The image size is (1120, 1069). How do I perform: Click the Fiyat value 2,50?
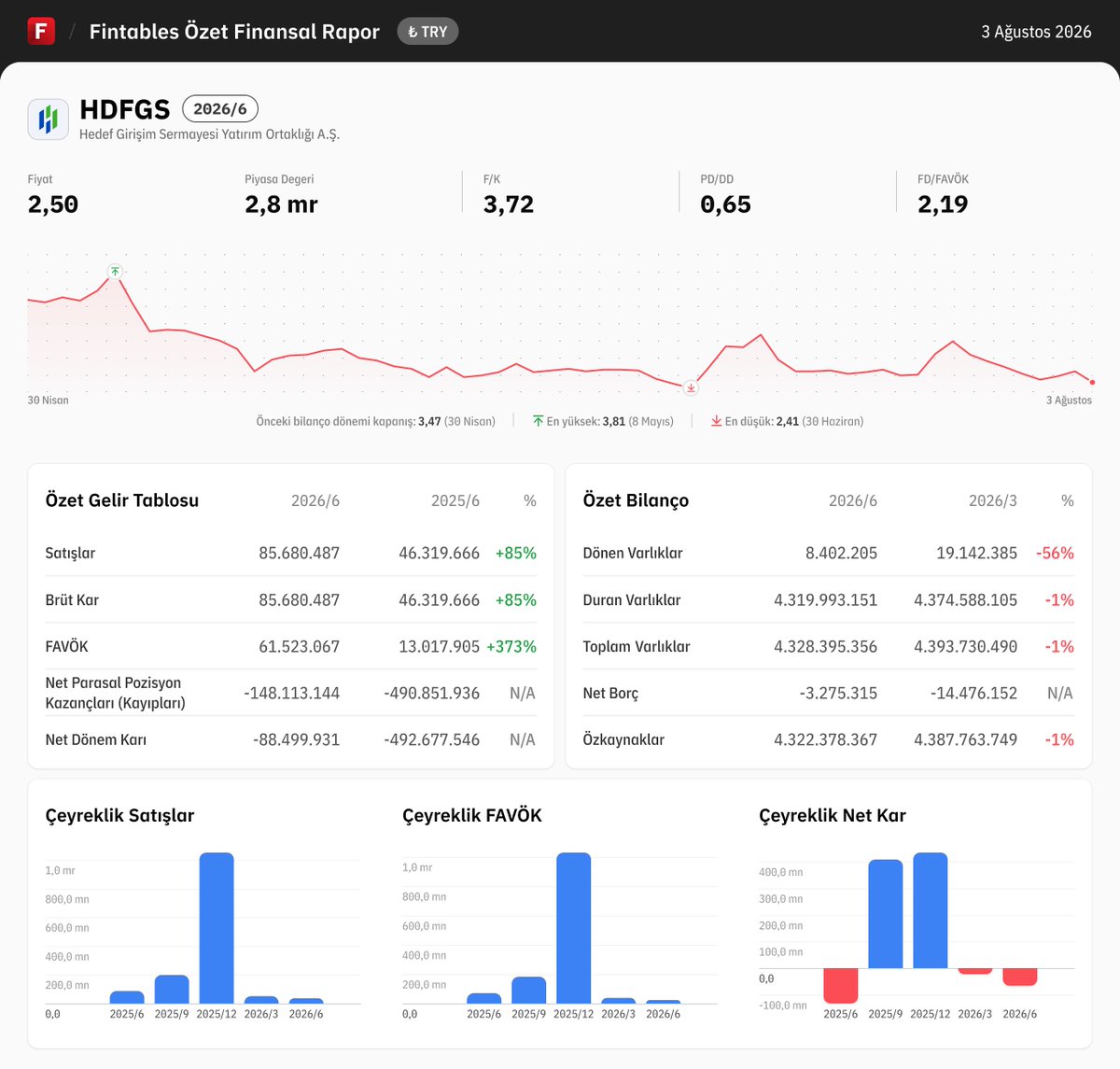point(53,204)
